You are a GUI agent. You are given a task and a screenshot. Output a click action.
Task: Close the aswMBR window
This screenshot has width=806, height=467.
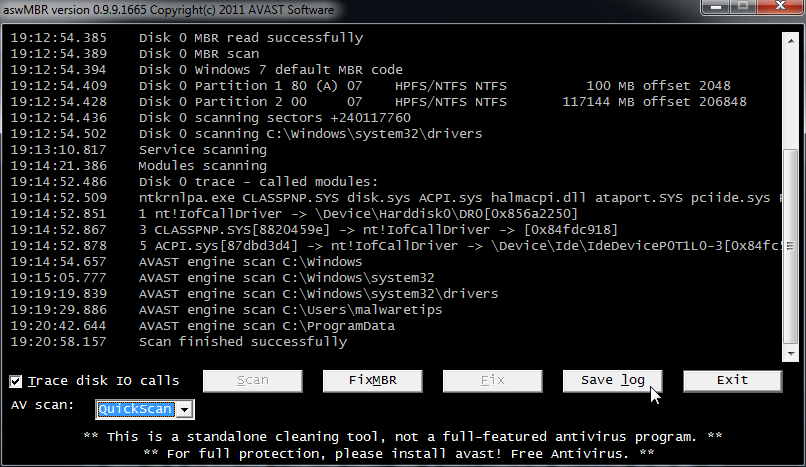coord(780,7)
